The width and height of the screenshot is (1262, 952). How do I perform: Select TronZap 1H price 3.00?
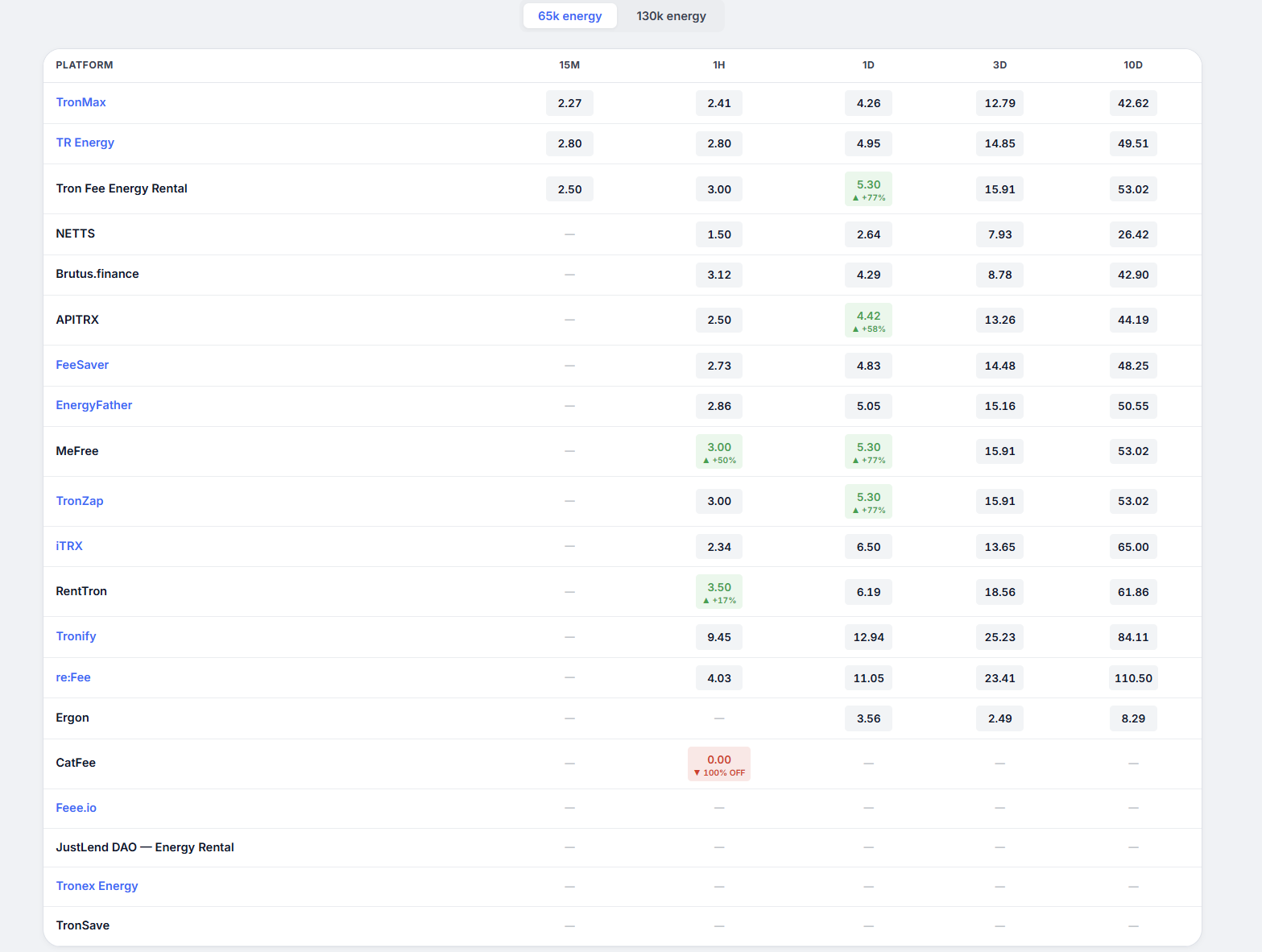click(719, 501)
